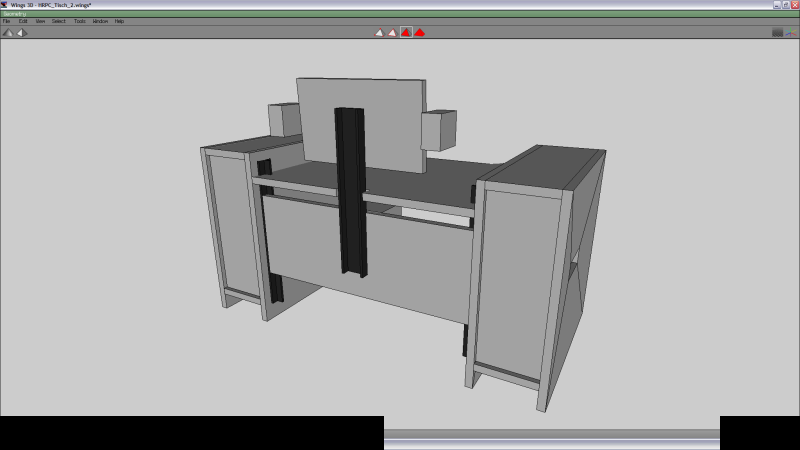Click the black vertical rail on the model
800x450 pixels.
click(350, 190)
